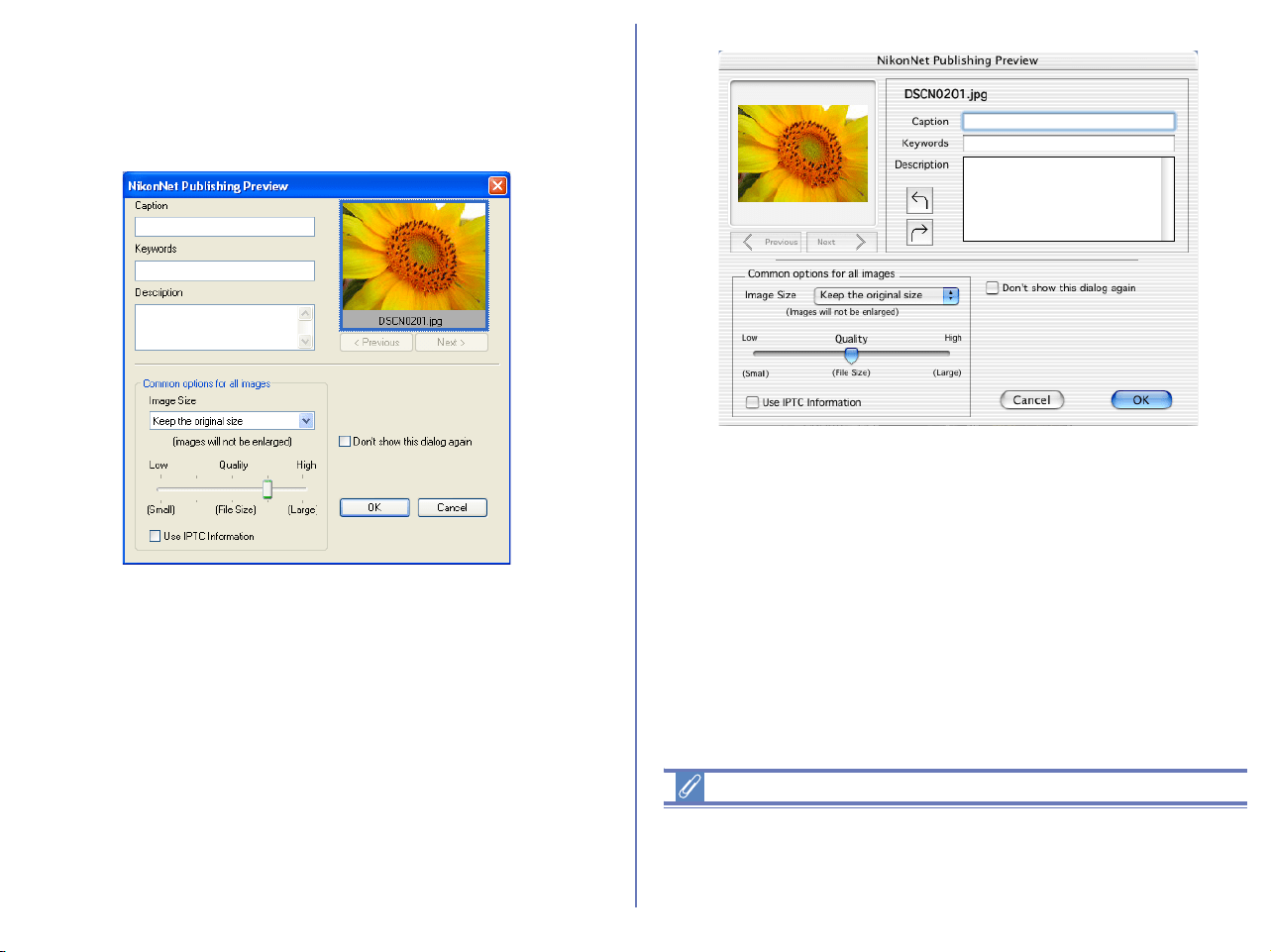
Task: Click the Keywords field in Mac dialog
Action: click(1069, 144)
